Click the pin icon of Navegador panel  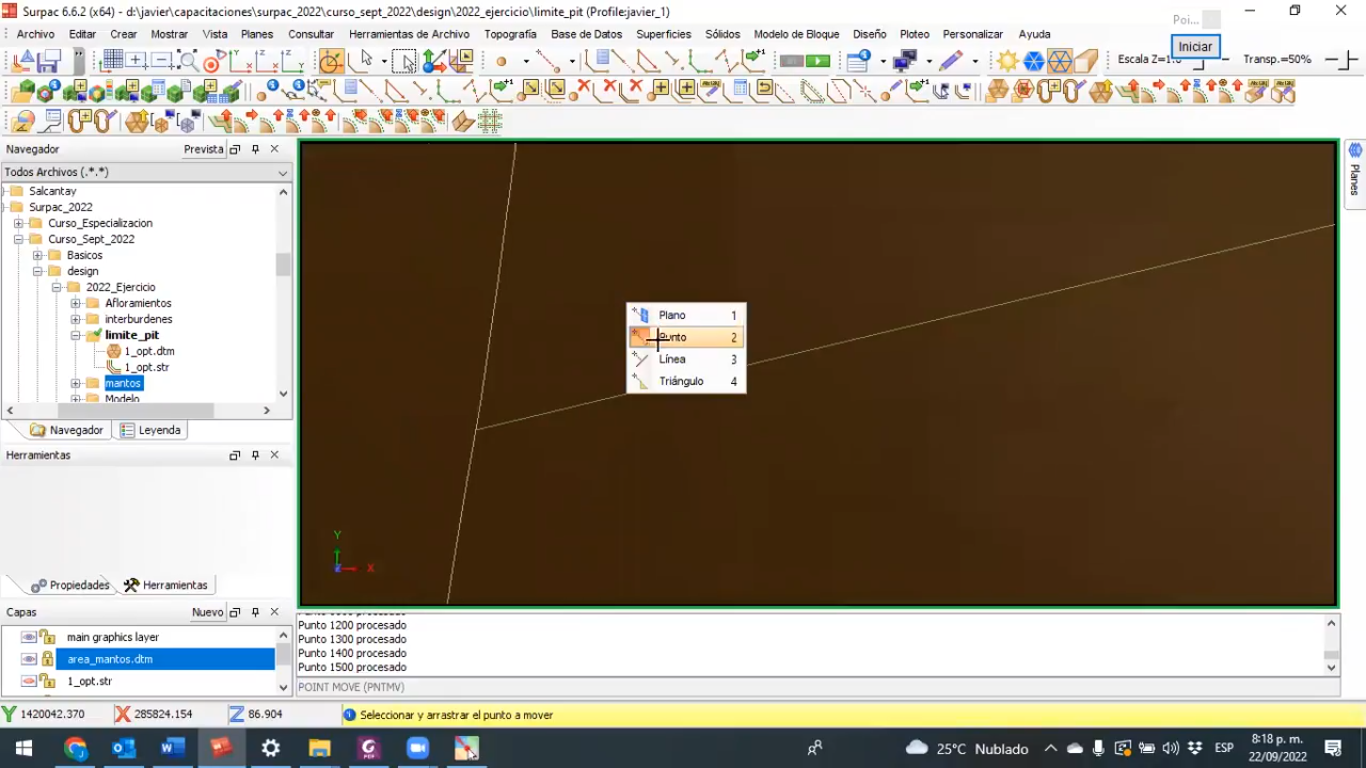click(x=255, y=149)
